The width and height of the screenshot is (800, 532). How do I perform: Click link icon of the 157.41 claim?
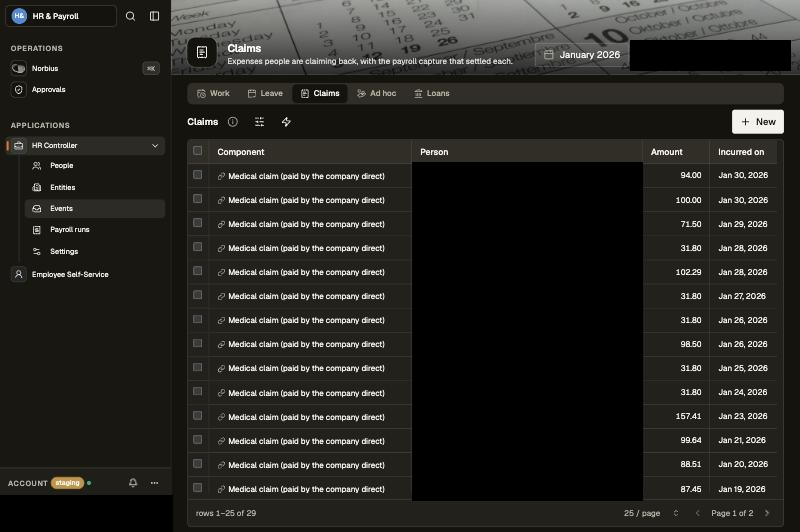tap(221, 417)
